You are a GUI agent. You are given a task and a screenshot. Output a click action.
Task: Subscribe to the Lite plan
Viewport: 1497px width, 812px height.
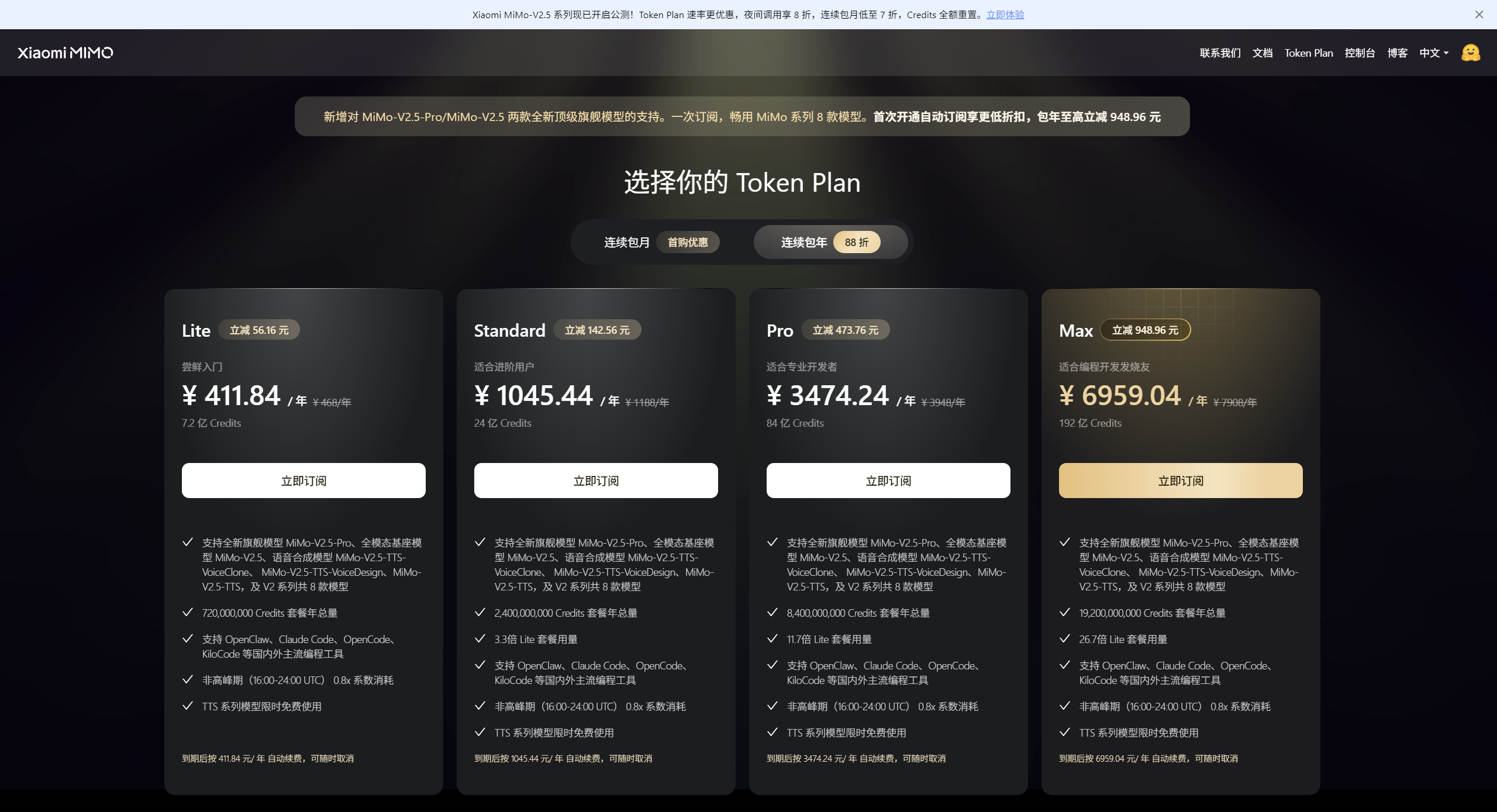pyautogui.click(x=303, y=481)
